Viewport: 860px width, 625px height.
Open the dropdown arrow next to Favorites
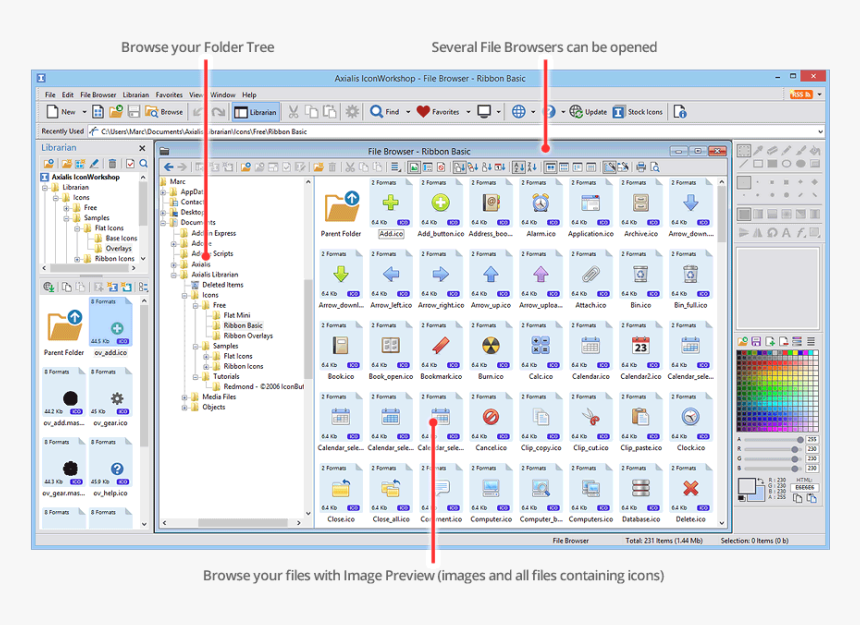point(468,112)
